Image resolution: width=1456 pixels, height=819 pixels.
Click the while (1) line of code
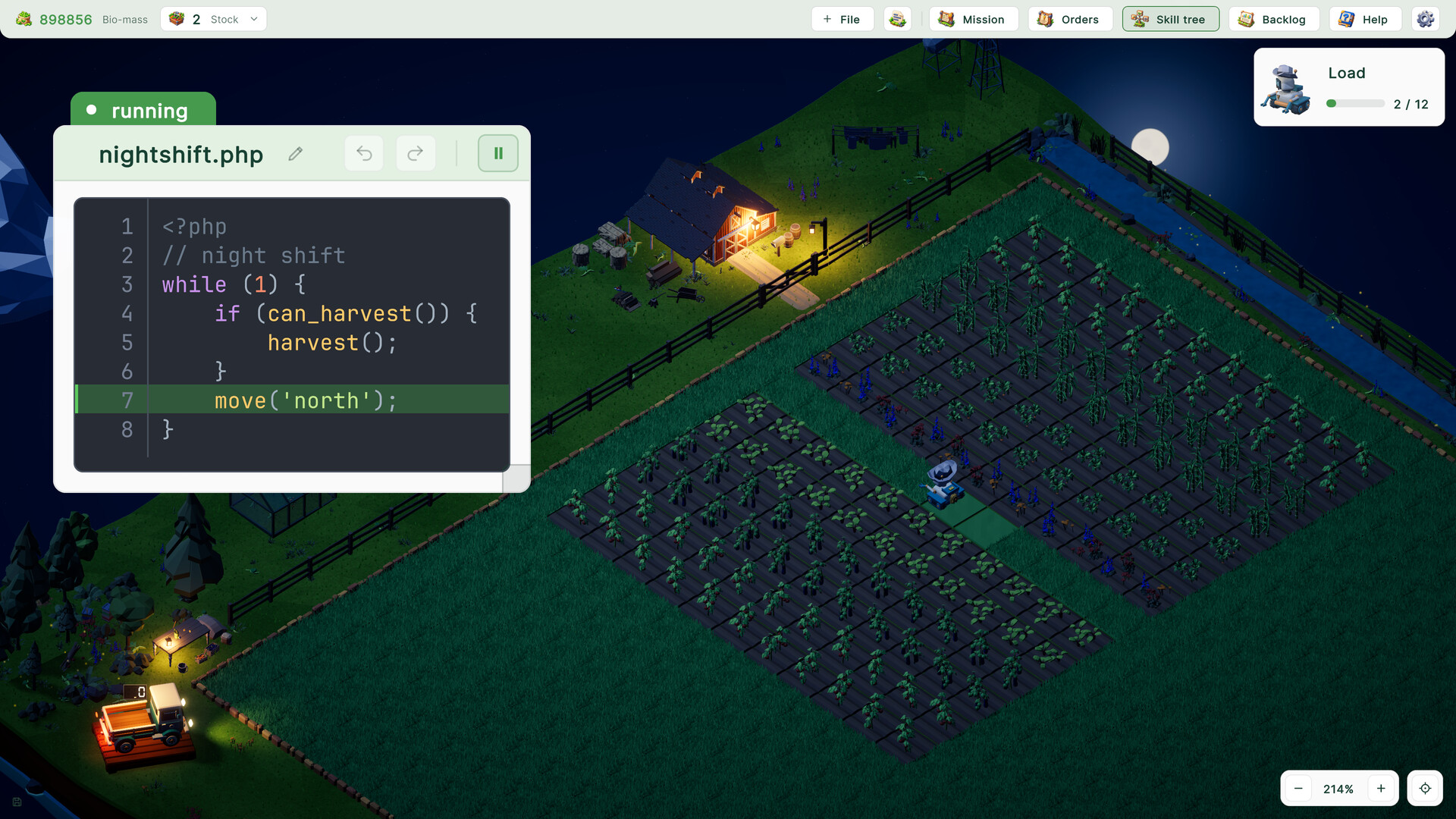point(234,284)
